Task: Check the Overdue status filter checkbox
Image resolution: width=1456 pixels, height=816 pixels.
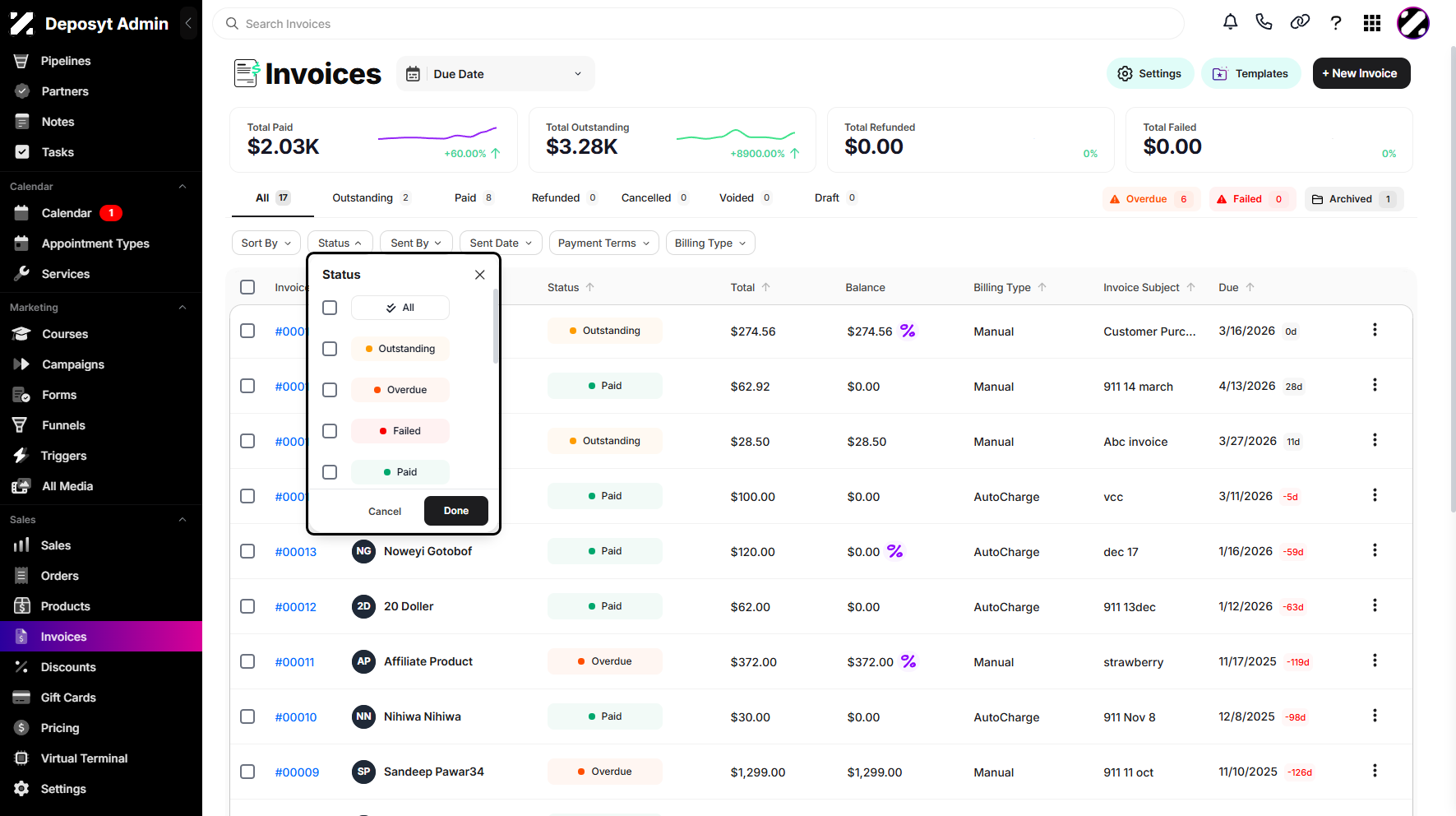Action: coord(330,390)
